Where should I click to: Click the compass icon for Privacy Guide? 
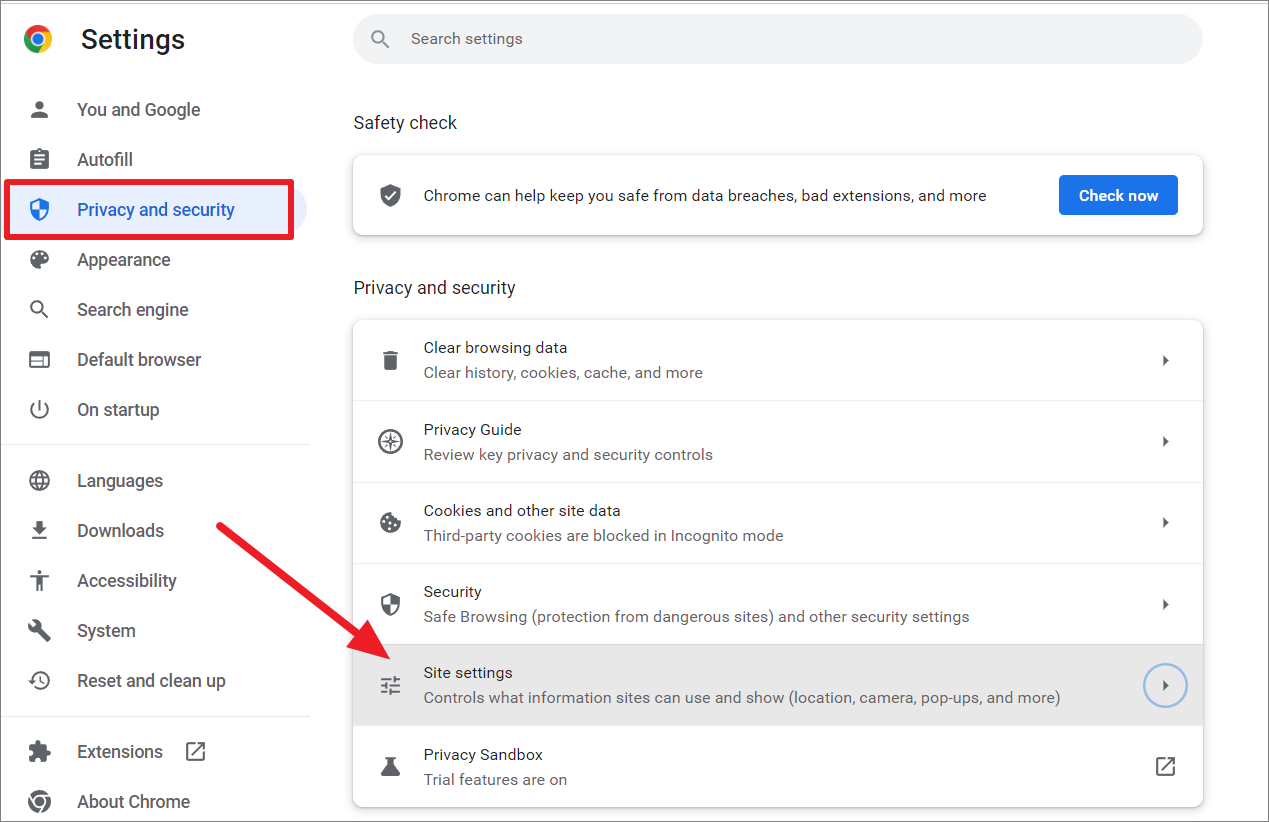[390, 441]
